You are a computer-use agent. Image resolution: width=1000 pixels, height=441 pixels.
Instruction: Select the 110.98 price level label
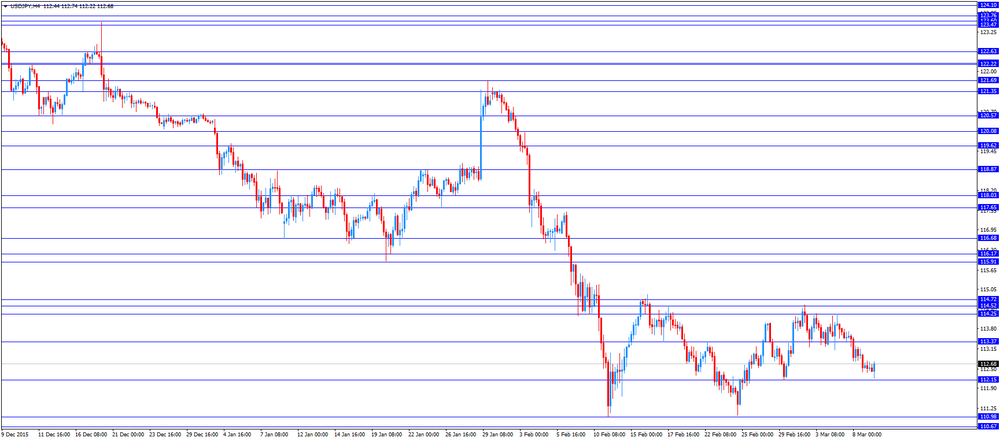[x=988, y=417]
